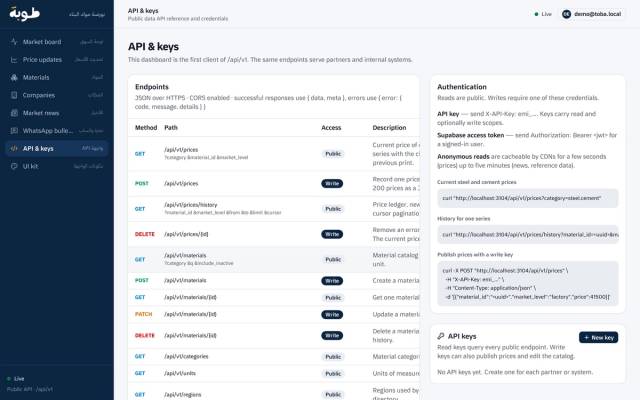The height and width of the screenshot is (400, 640).
Task: Select the GET /api/v1/materials endpoint row
Action: [274, 260]
